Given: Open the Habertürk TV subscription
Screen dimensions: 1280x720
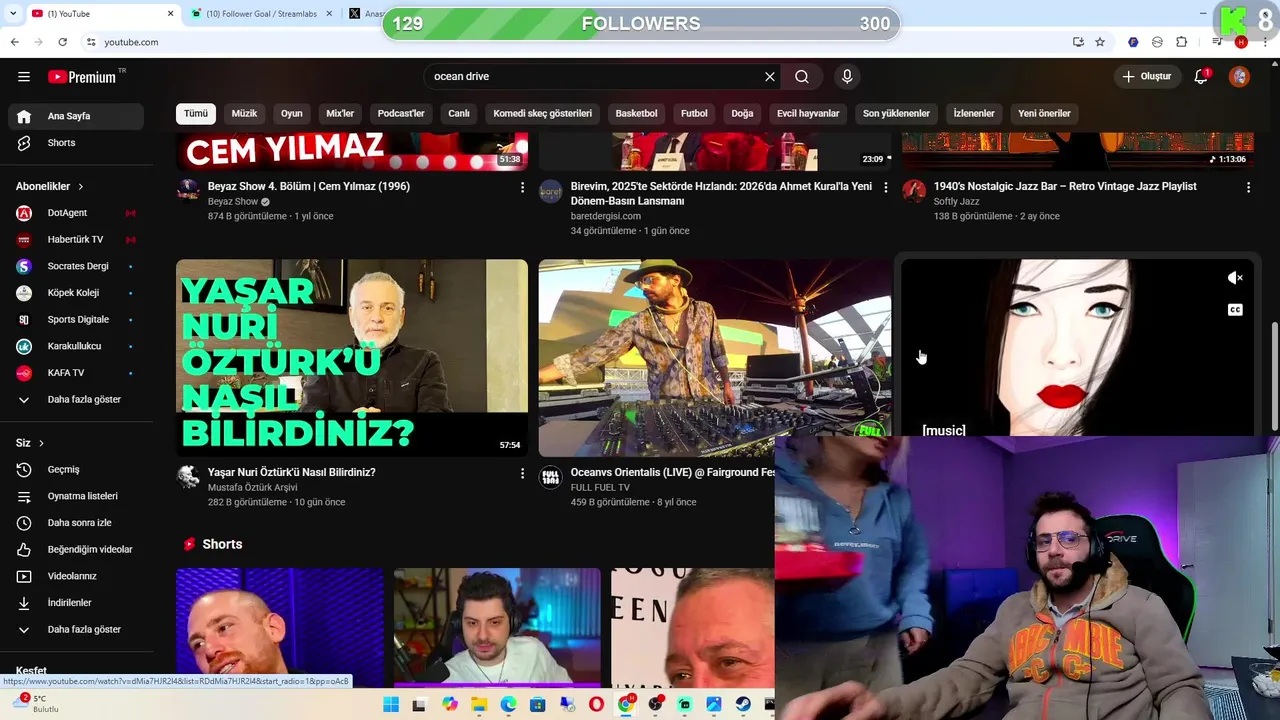Looking at the screenshot, I should pos(76,239).
